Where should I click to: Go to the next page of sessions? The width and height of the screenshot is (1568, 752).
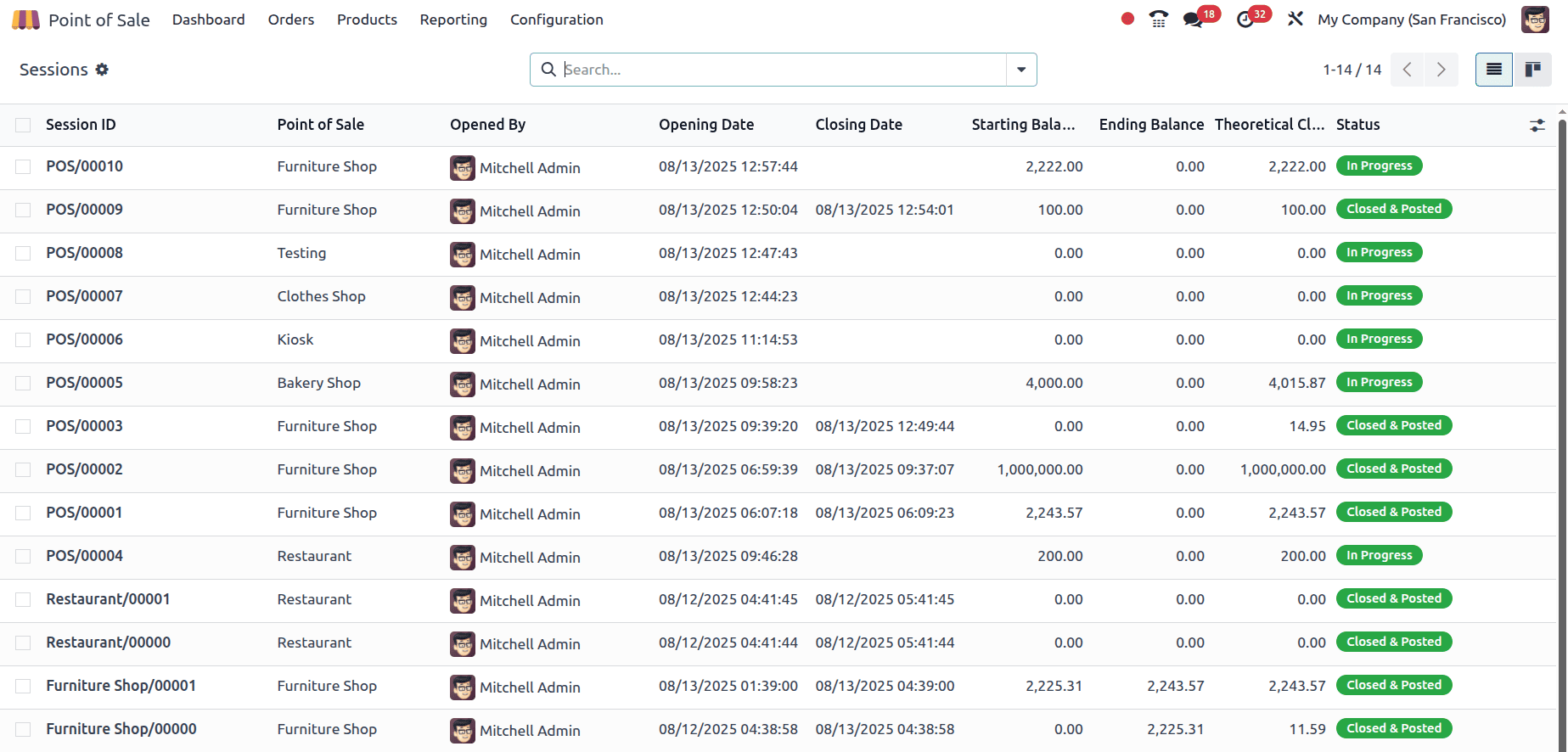pyautogui.click(x=1441, y=70)
